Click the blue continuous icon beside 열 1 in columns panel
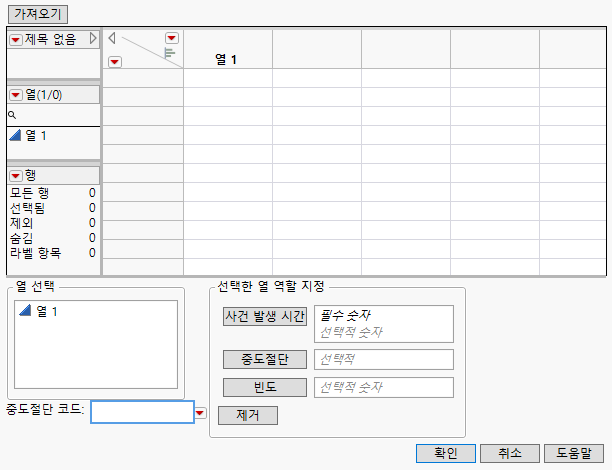Screen dimensions: 612x470 (15, 135)
